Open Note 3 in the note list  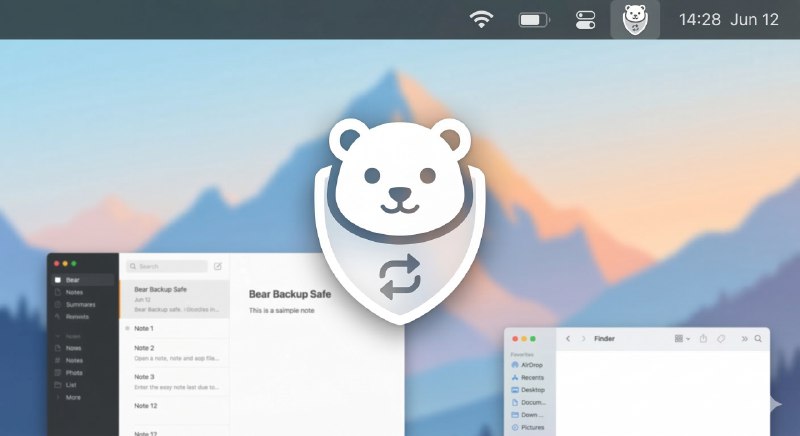point(174,381)
